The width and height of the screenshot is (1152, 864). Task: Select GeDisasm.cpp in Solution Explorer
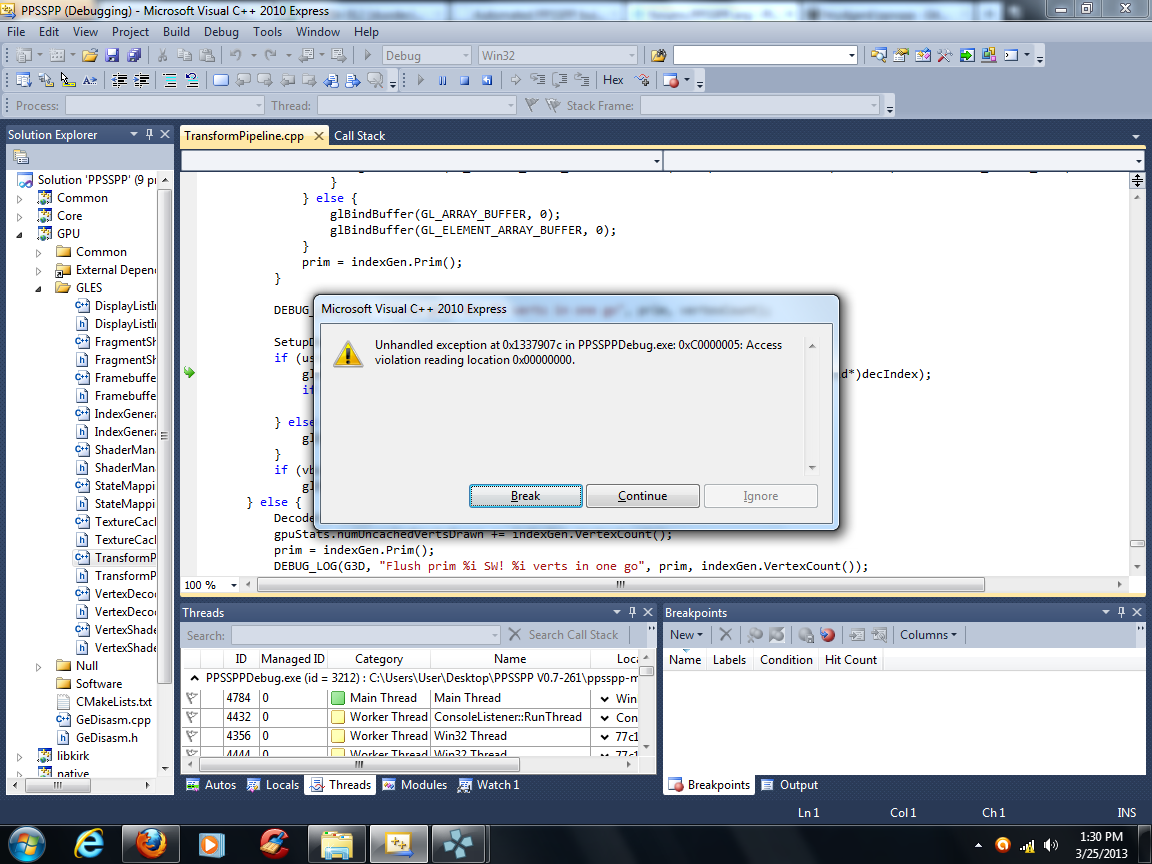point(113,720)
